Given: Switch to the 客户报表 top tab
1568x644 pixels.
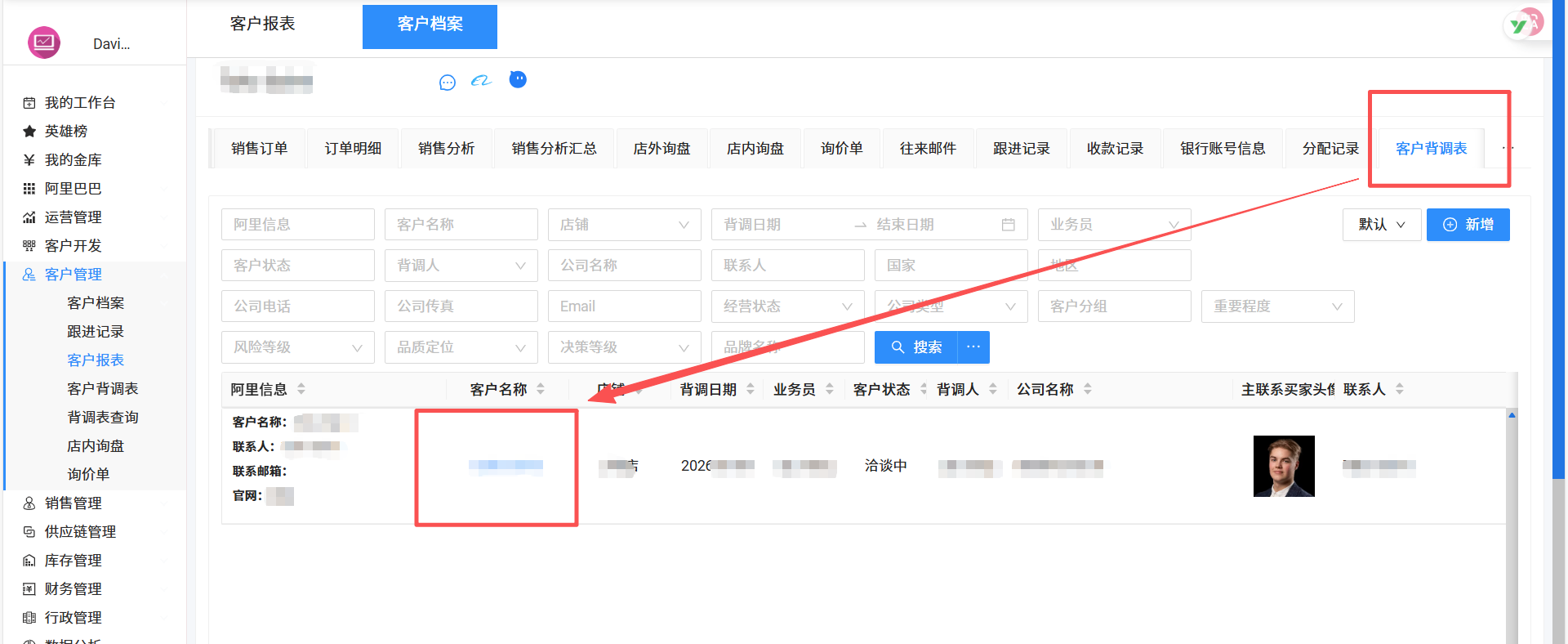Looking at the screenshot, I should click(263, 24).
